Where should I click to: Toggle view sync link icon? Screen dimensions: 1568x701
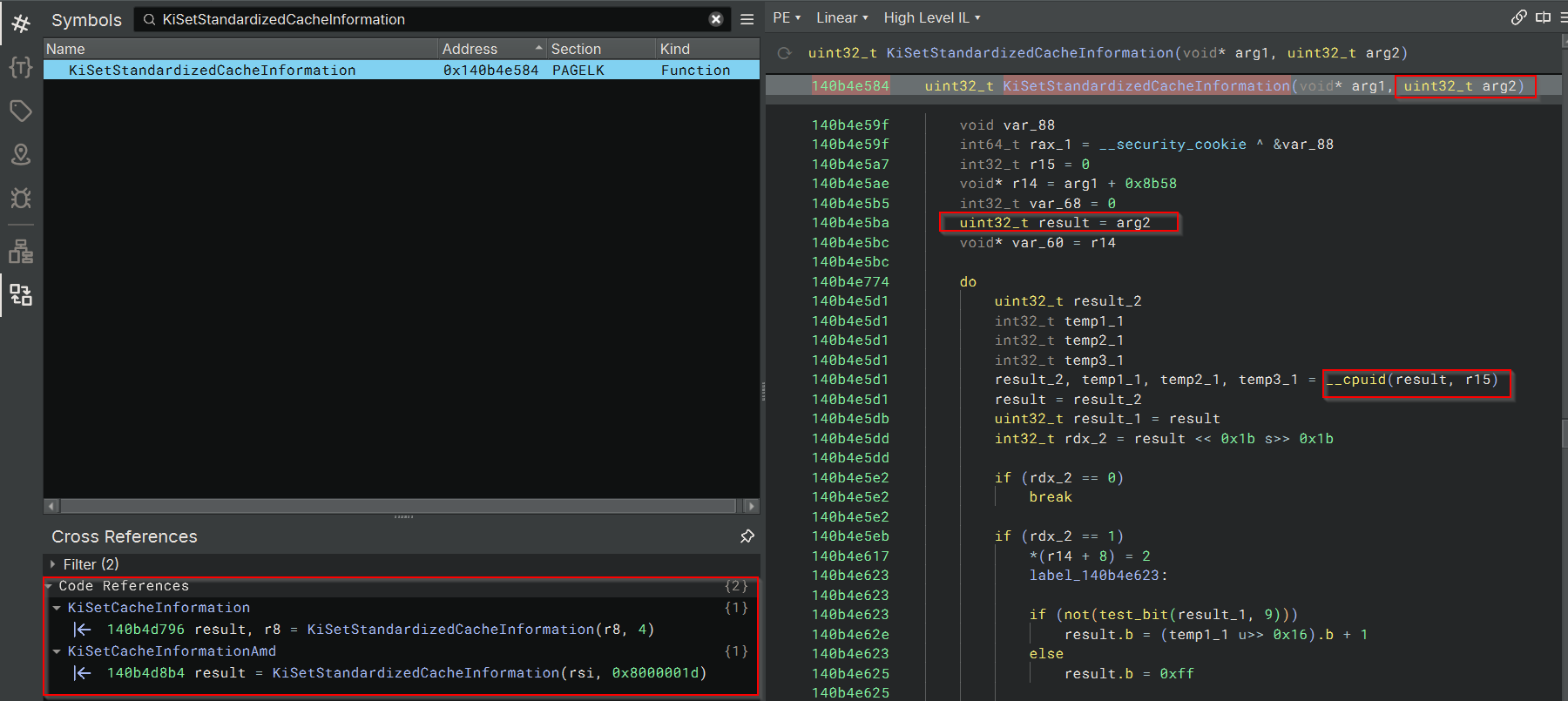click(1518, 17)
